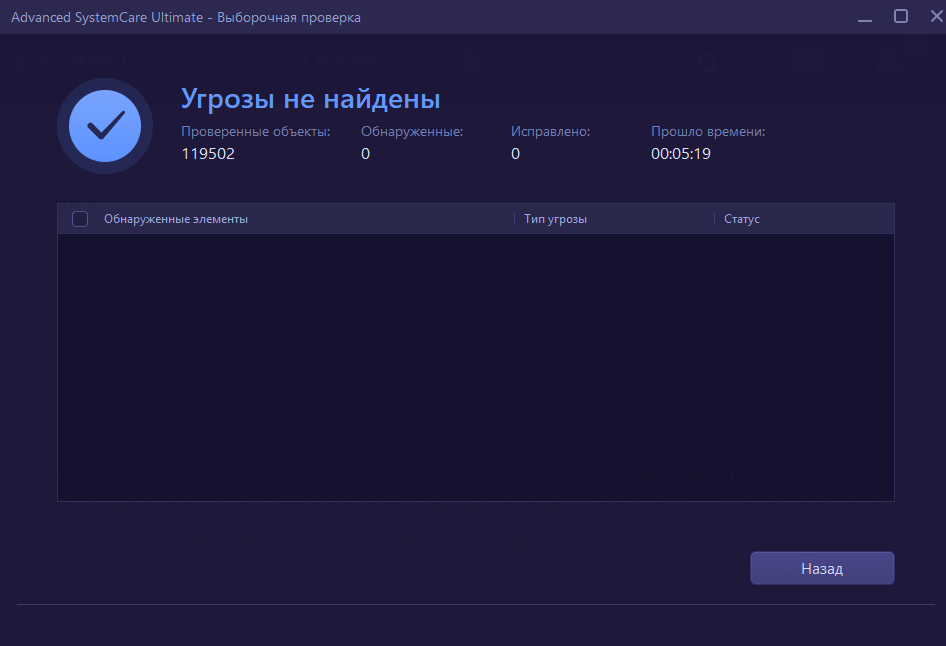The height and width of the screenshot is (646, 946).
Task: Click the Проверенные объекты label
Action: 255,131
